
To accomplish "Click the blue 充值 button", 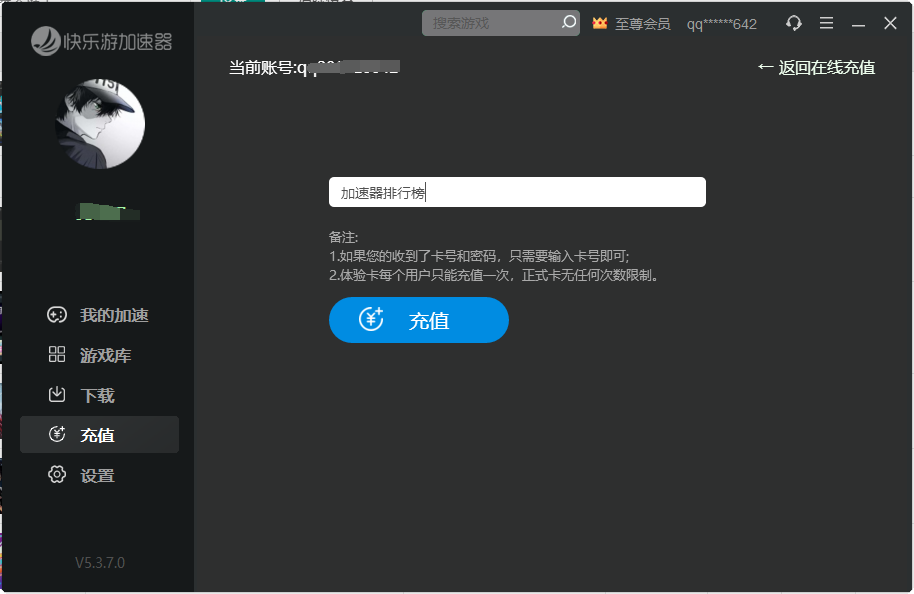I will 419,320.
